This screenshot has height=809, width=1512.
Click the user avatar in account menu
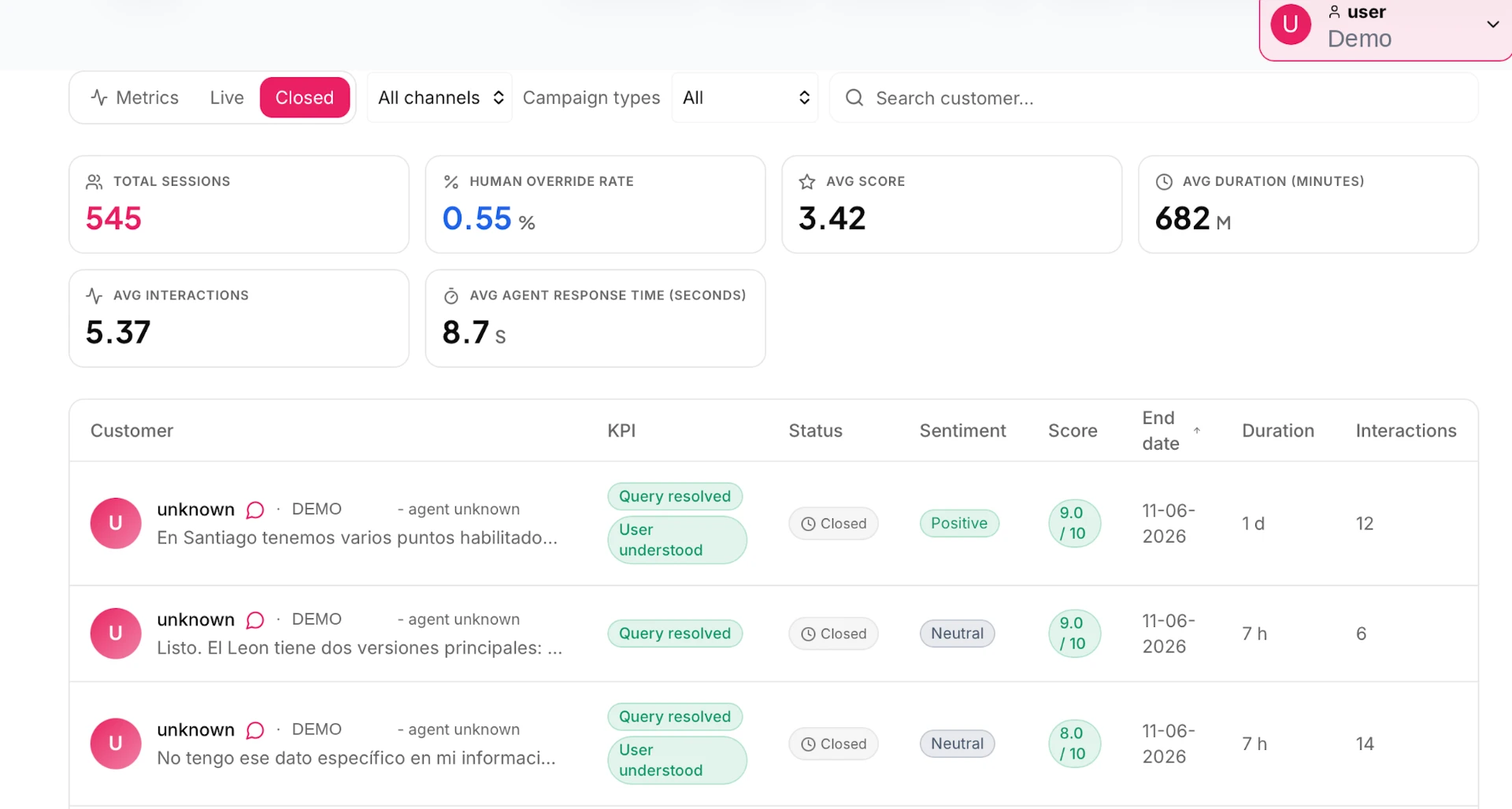tap(1291, 24)
